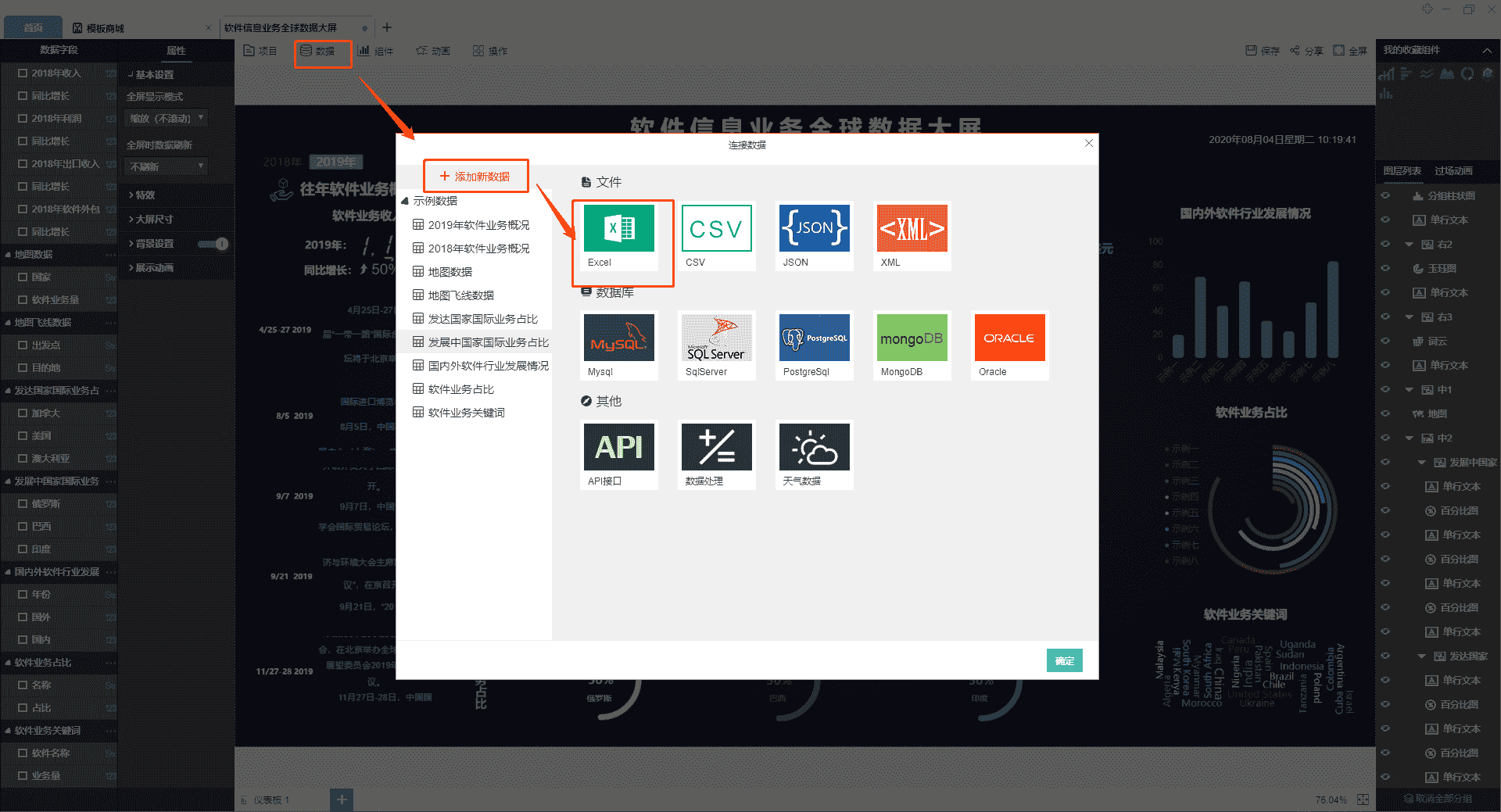Hide the 玉玦图 layer
This screenshot has width=1501, height=812.
(x=1386, y=269)
